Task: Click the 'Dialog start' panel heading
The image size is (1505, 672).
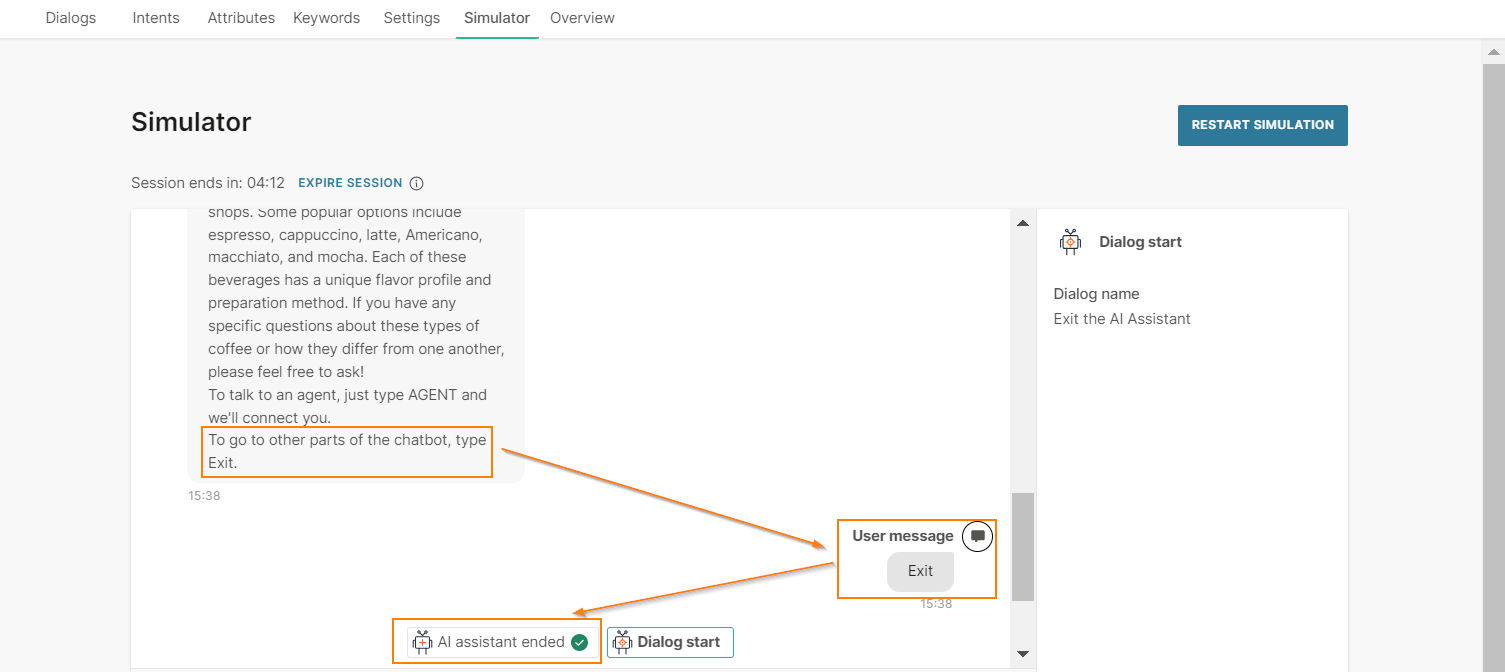Action: 1140,242
